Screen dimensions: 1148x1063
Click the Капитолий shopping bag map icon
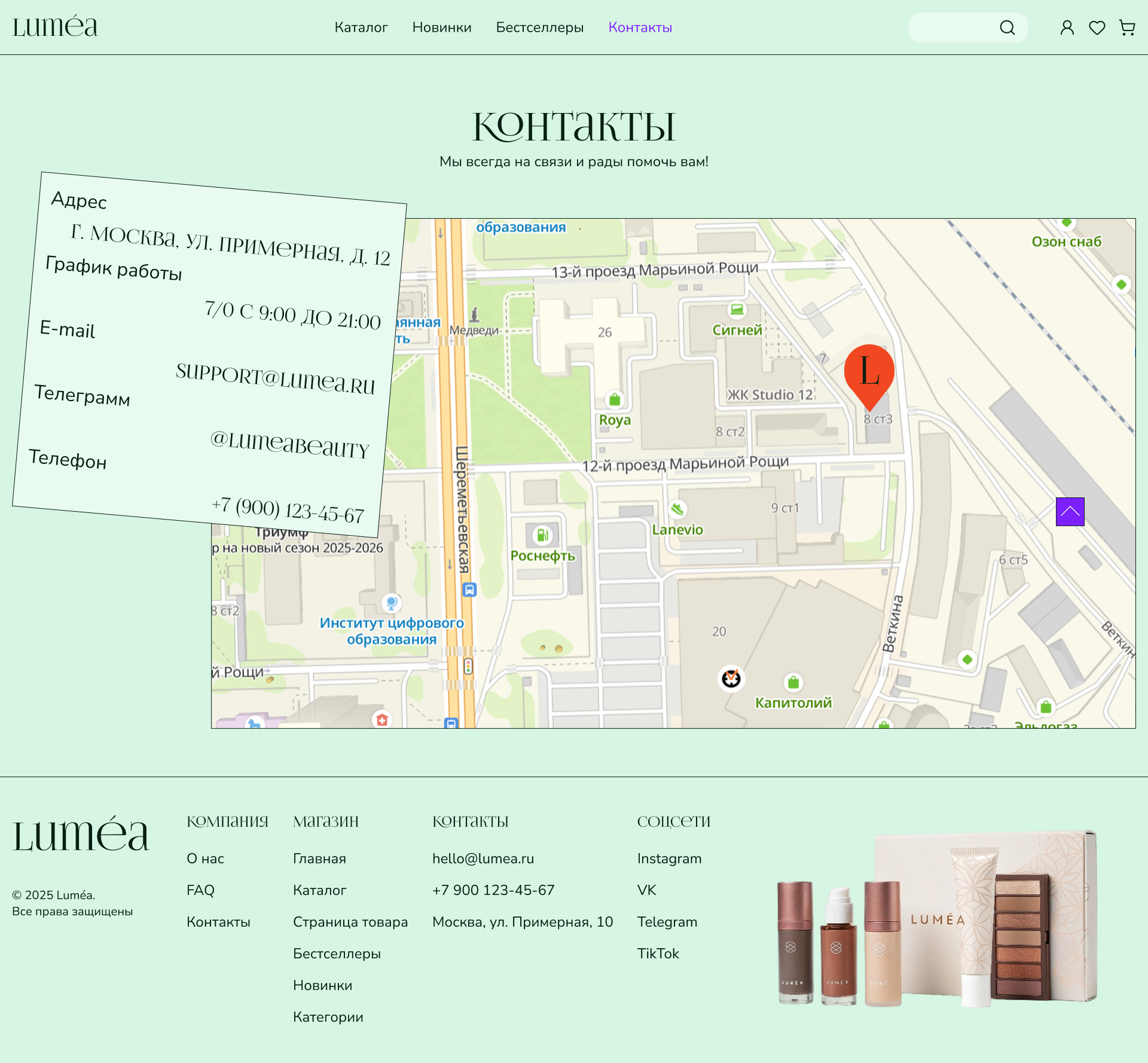[793, 682]
